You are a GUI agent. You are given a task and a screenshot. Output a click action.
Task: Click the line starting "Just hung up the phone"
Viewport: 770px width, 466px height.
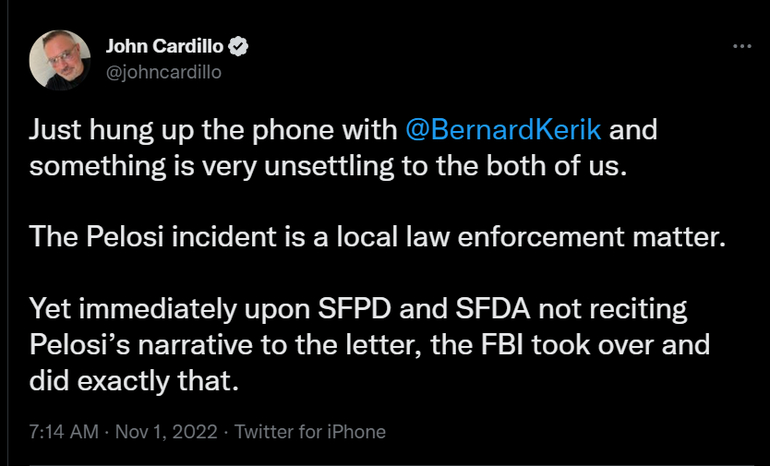[x=215, y=130]
